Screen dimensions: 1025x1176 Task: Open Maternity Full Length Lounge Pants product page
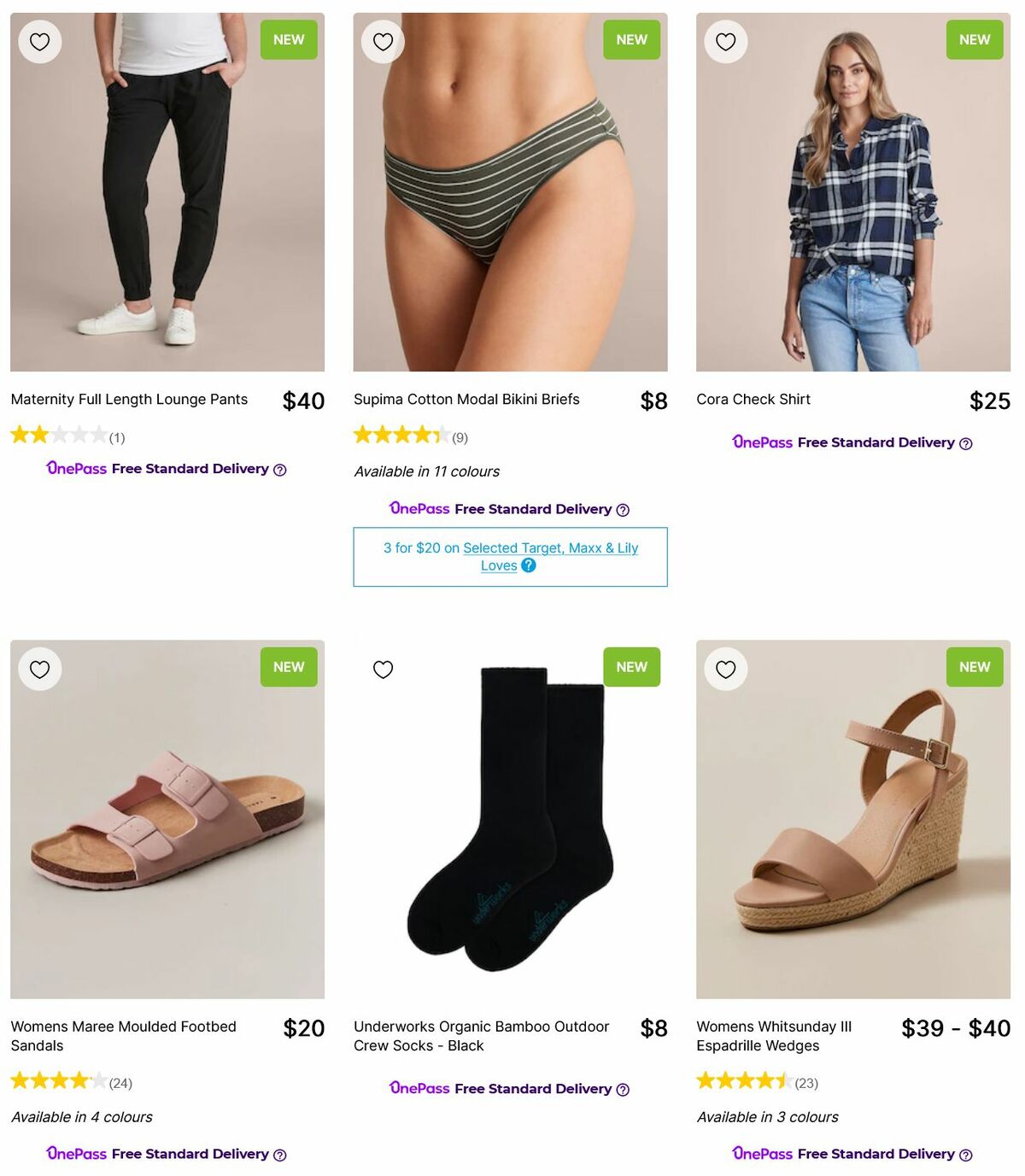pyautogui.click(x=128, y=399)
